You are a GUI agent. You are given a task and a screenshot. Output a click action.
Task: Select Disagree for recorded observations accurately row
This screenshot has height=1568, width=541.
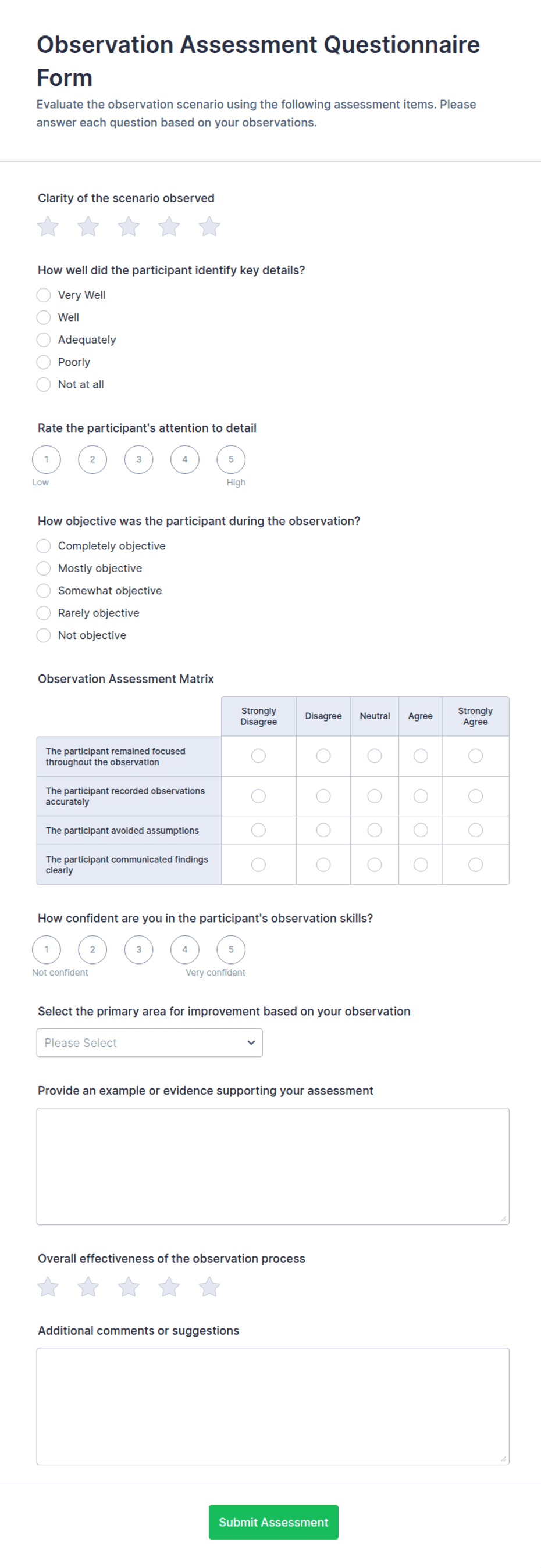[x=323, y=796]
